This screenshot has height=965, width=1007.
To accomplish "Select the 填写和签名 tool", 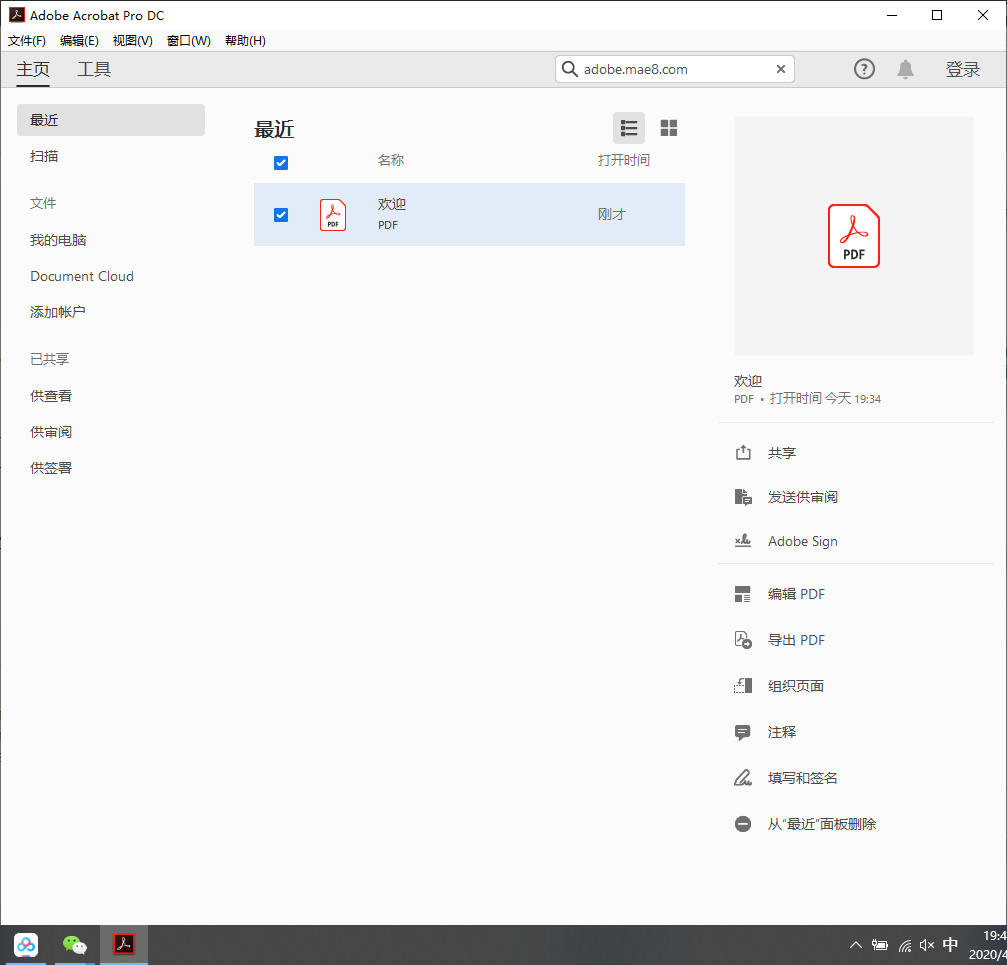I will (x=804, y=777).
